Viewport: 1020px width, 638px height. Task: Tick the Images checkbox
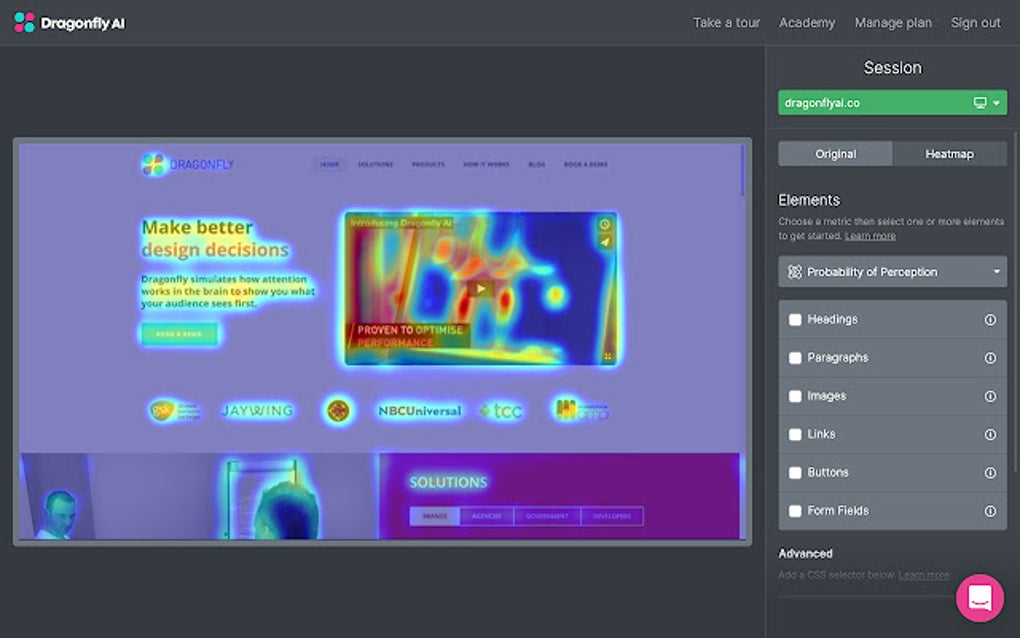(x=796, y=395)
